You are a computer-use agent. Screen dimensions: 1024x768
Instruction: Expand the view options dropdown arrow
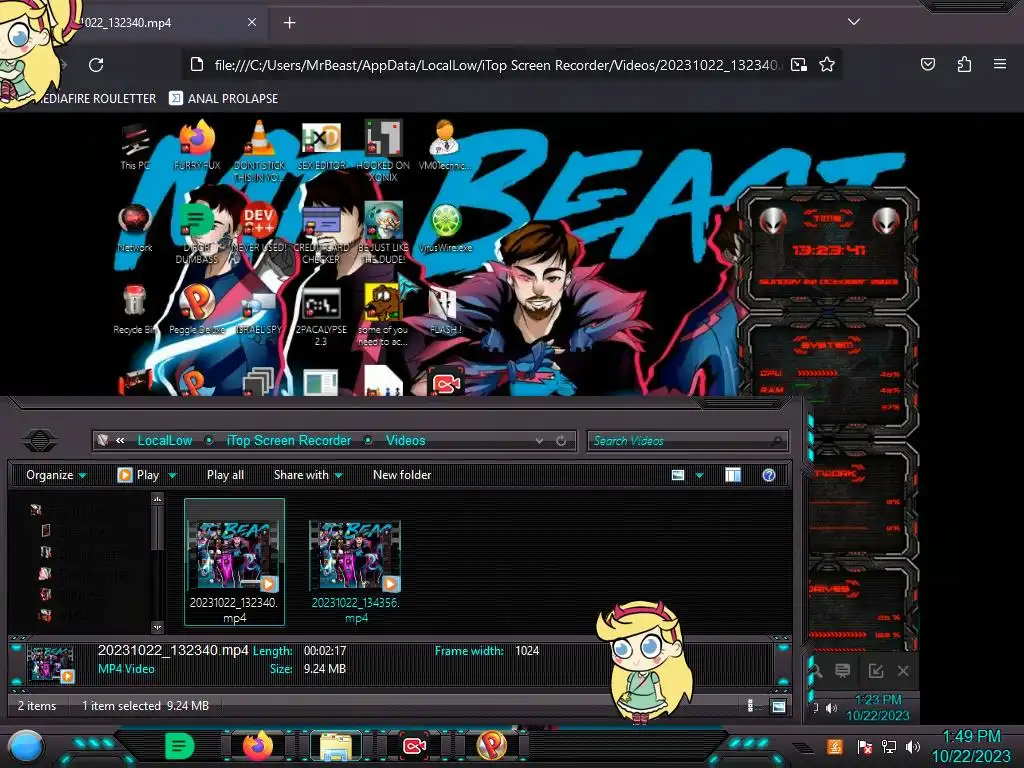(x=699, y=475)
